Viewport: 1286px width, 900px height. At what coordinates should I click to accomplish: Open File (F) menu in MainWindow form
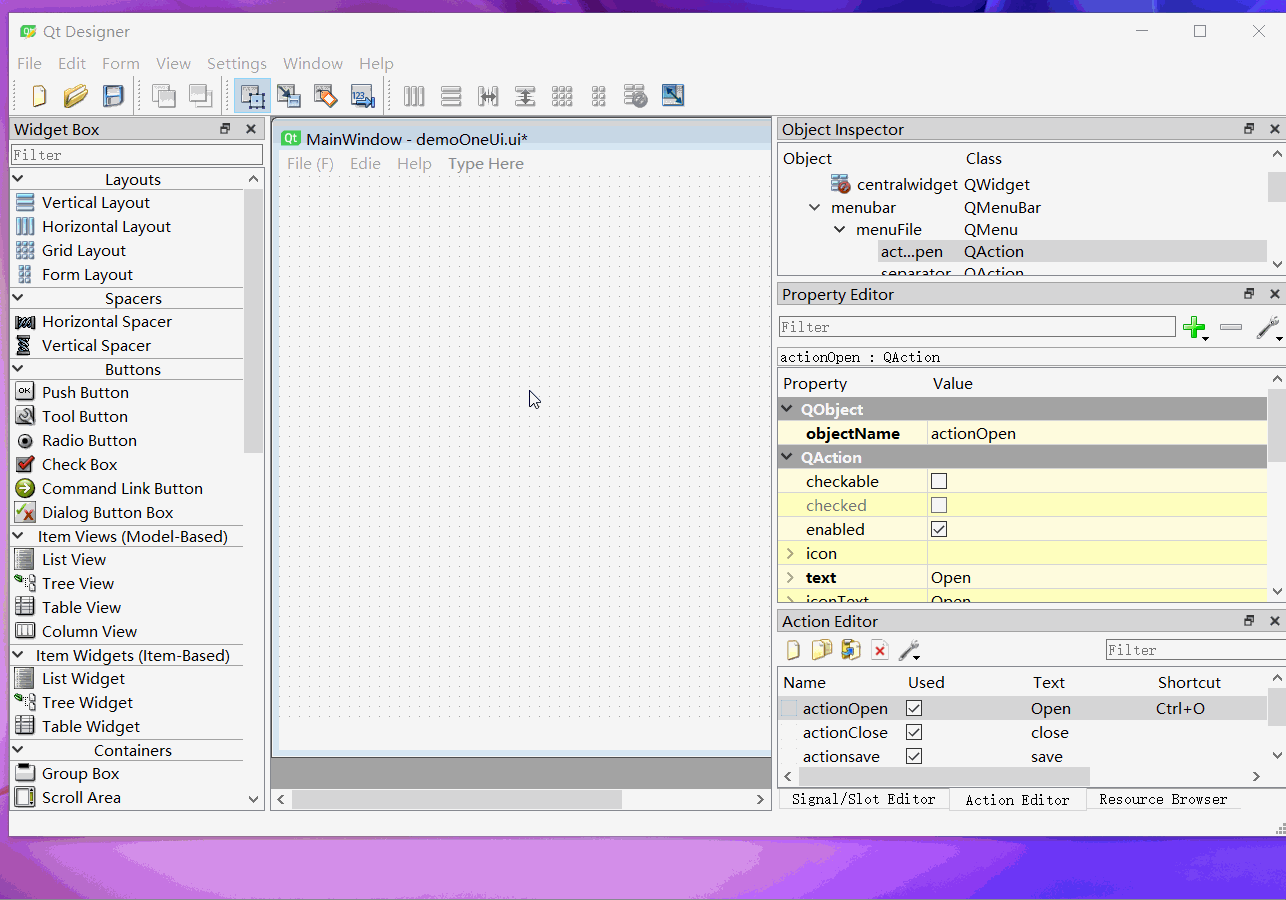tap(310, 164)
